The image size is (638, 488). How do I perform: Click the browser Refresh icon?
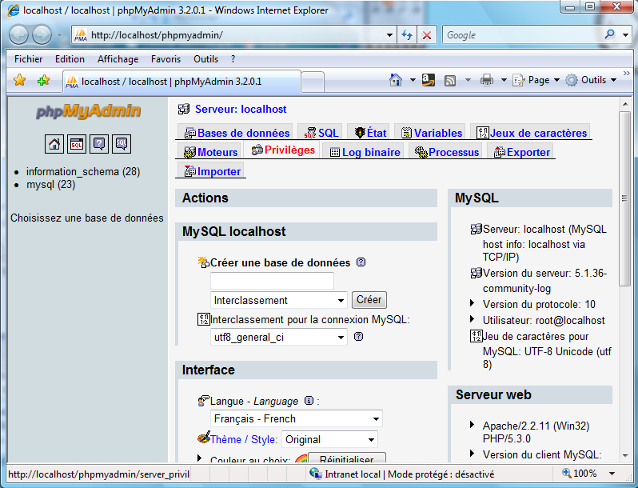(x=407, y=35)
